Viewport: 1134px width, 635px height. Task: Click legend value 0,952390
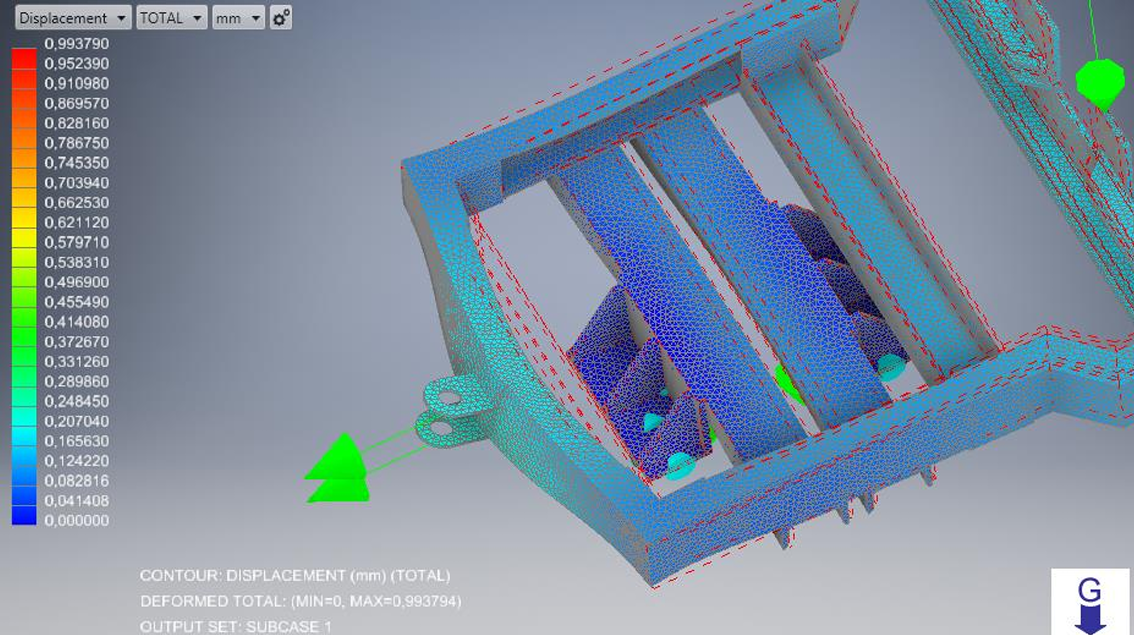(x=77, y=64)
